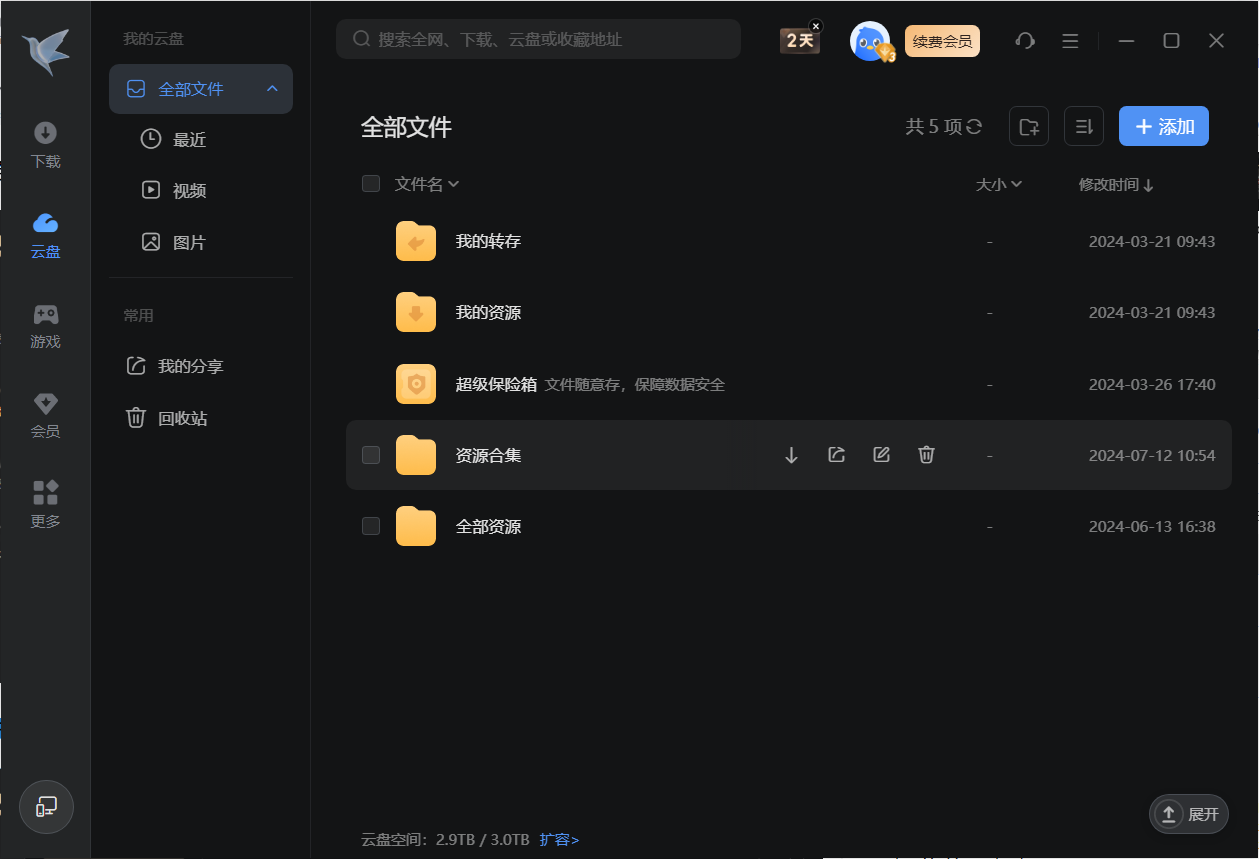The image size is (1259, 859).
Task: Refresh the file list with refresh icon
Action: click(x=974, y=127)
